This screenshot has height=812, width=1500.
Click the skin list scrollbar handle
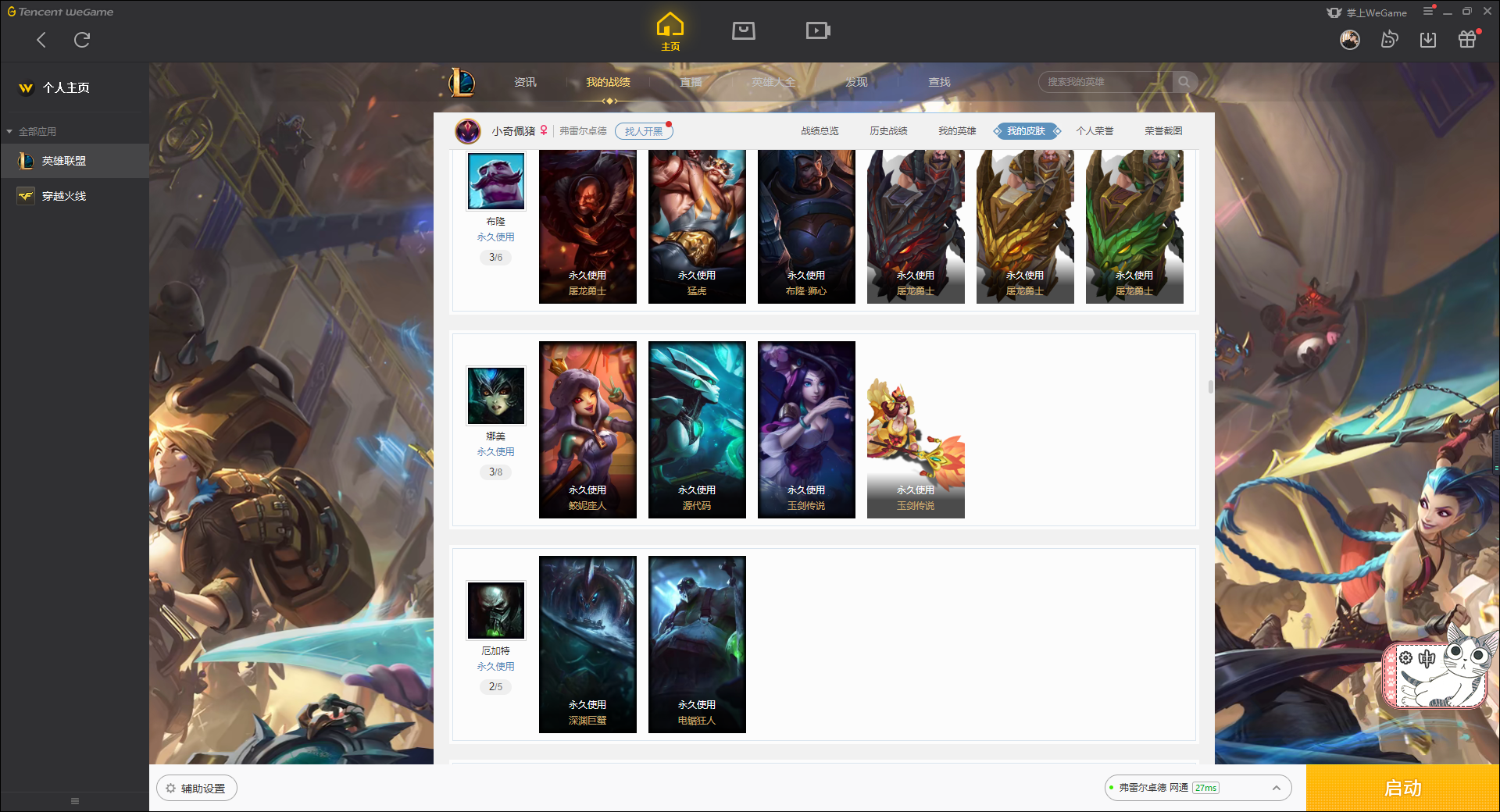1210,386
